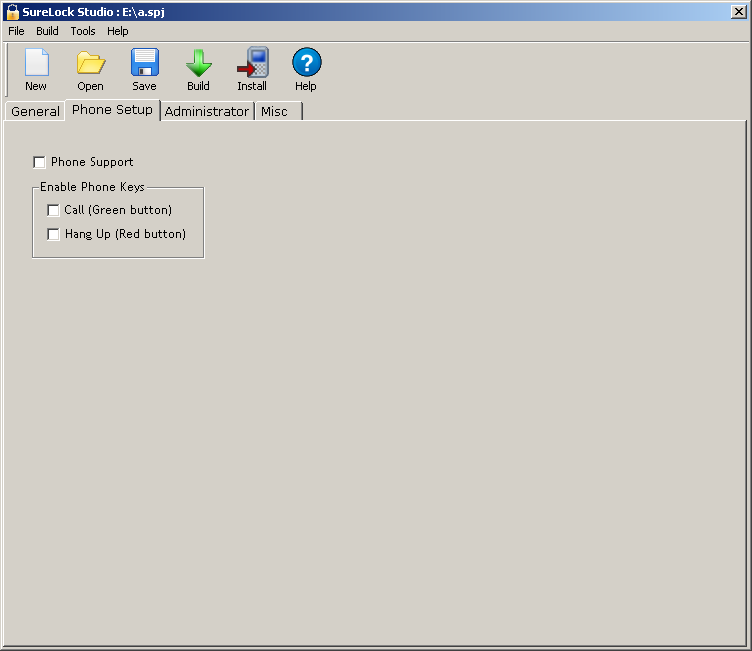This screenshot has width=752, height=651.
Task: Tick the Call (Green button) checkbox
Action: [53, 210]
